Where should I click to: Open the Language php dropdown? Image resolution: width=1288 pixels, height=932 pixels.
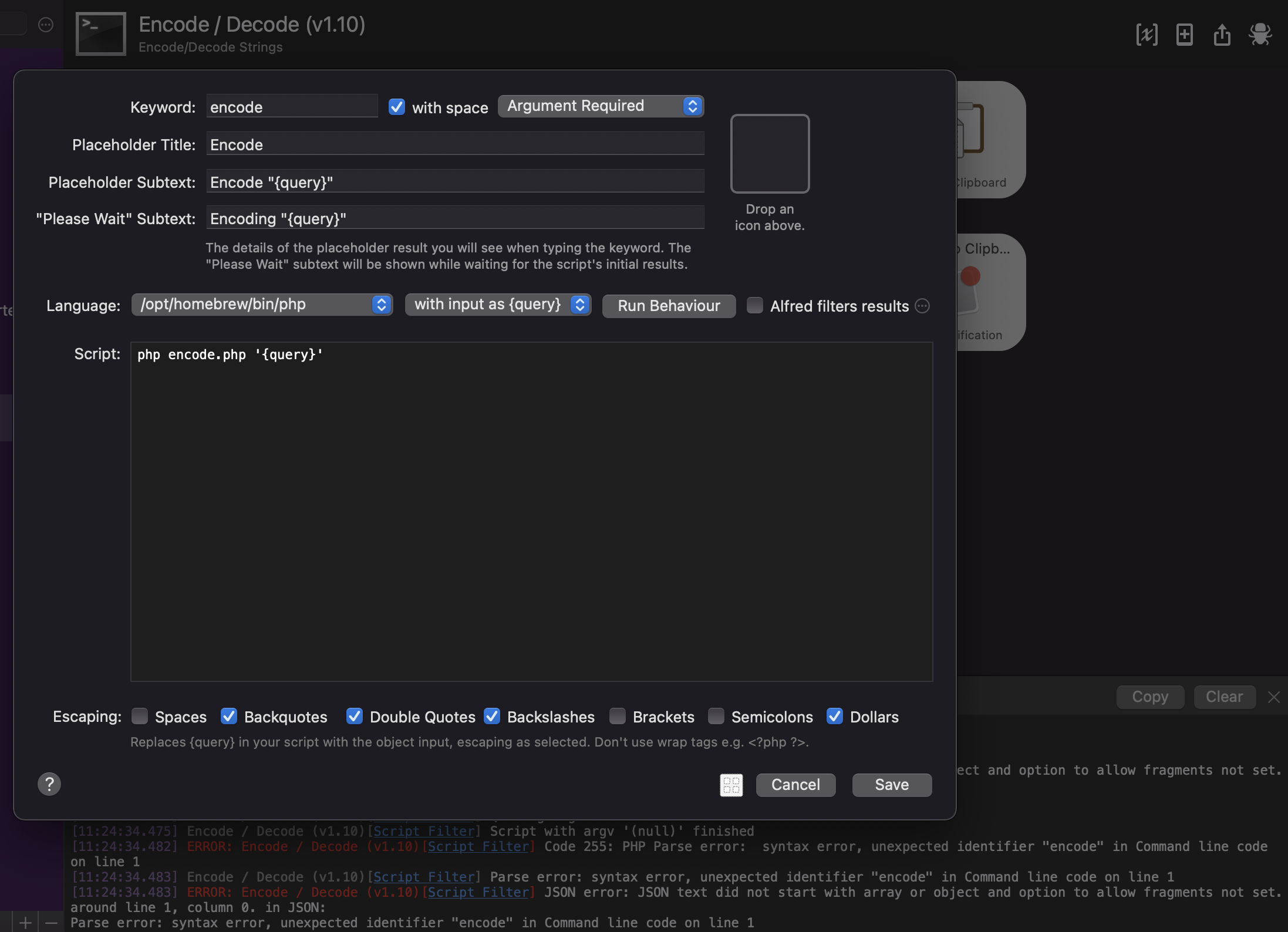click(x=262, y=305)
